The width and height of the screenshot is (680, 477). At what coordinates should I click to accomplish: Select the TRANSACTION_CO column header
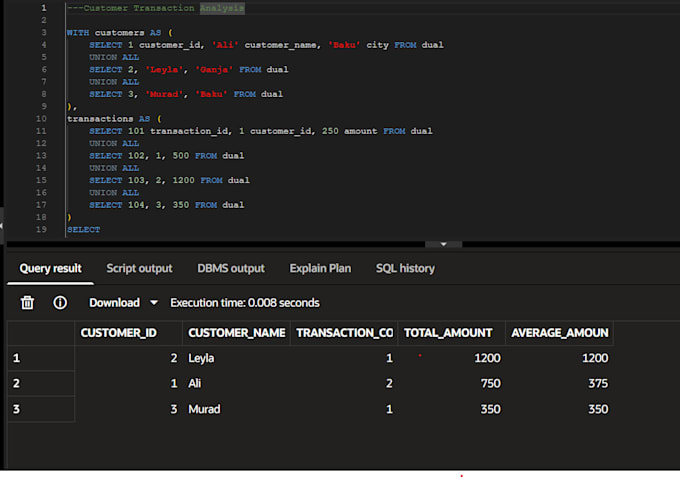[344, 333]
